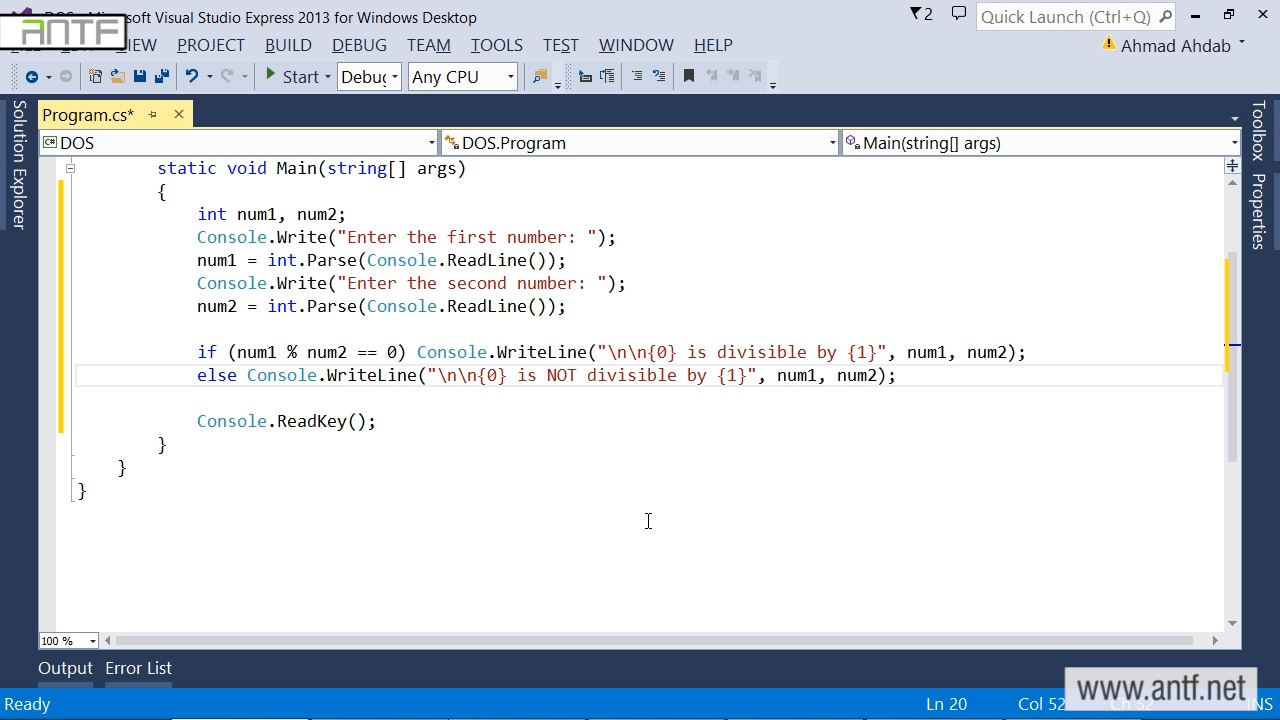Collapse the Main method outlining region
This screenshot has height=720, width=1280.
[x=70, y=168]
